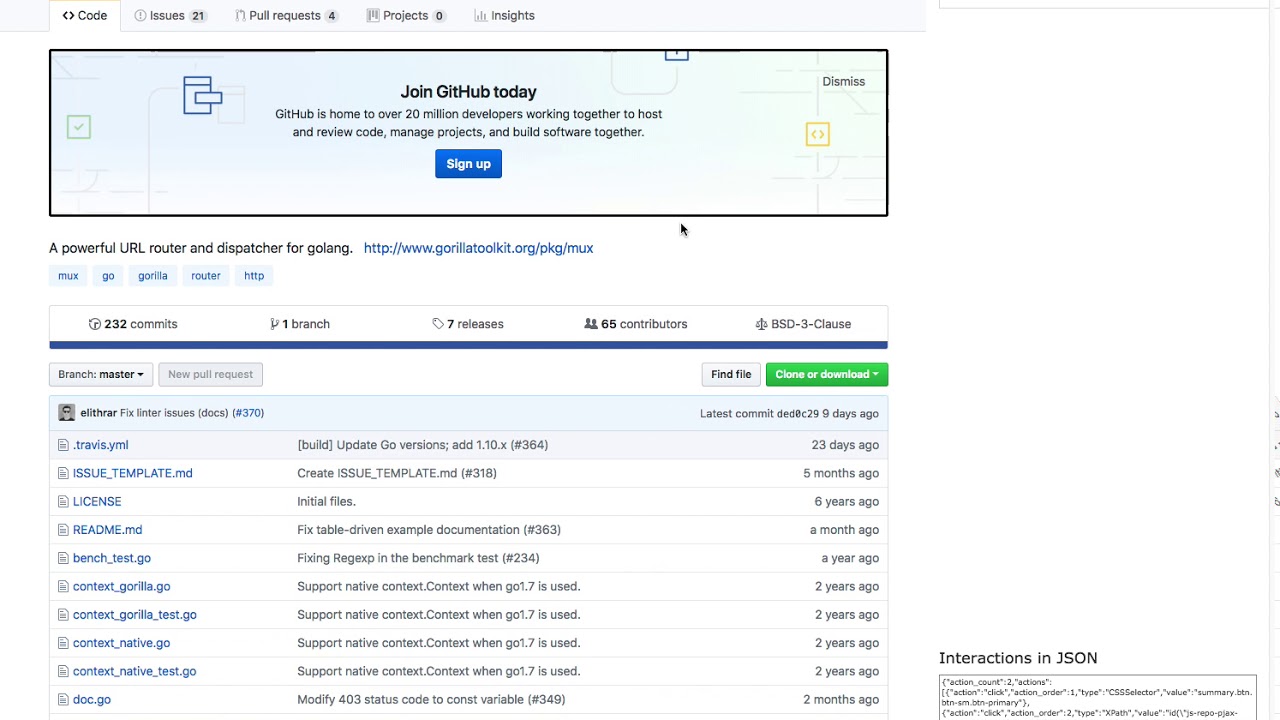Select the go topic tag
Screen dimensions: 1280x720
(x=108, y=276)
